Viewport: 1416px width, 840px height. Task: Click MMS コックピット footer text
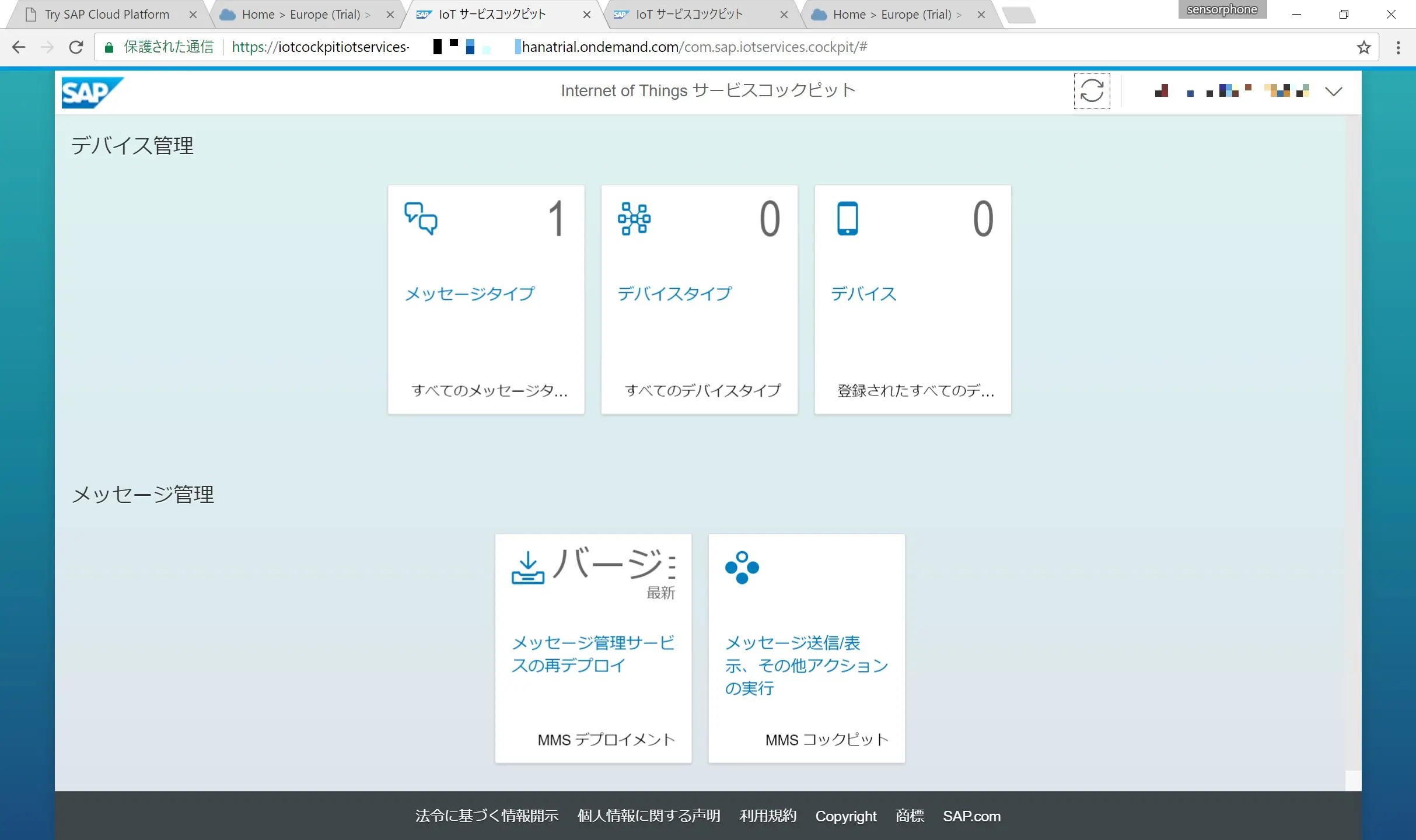(827, 740)
